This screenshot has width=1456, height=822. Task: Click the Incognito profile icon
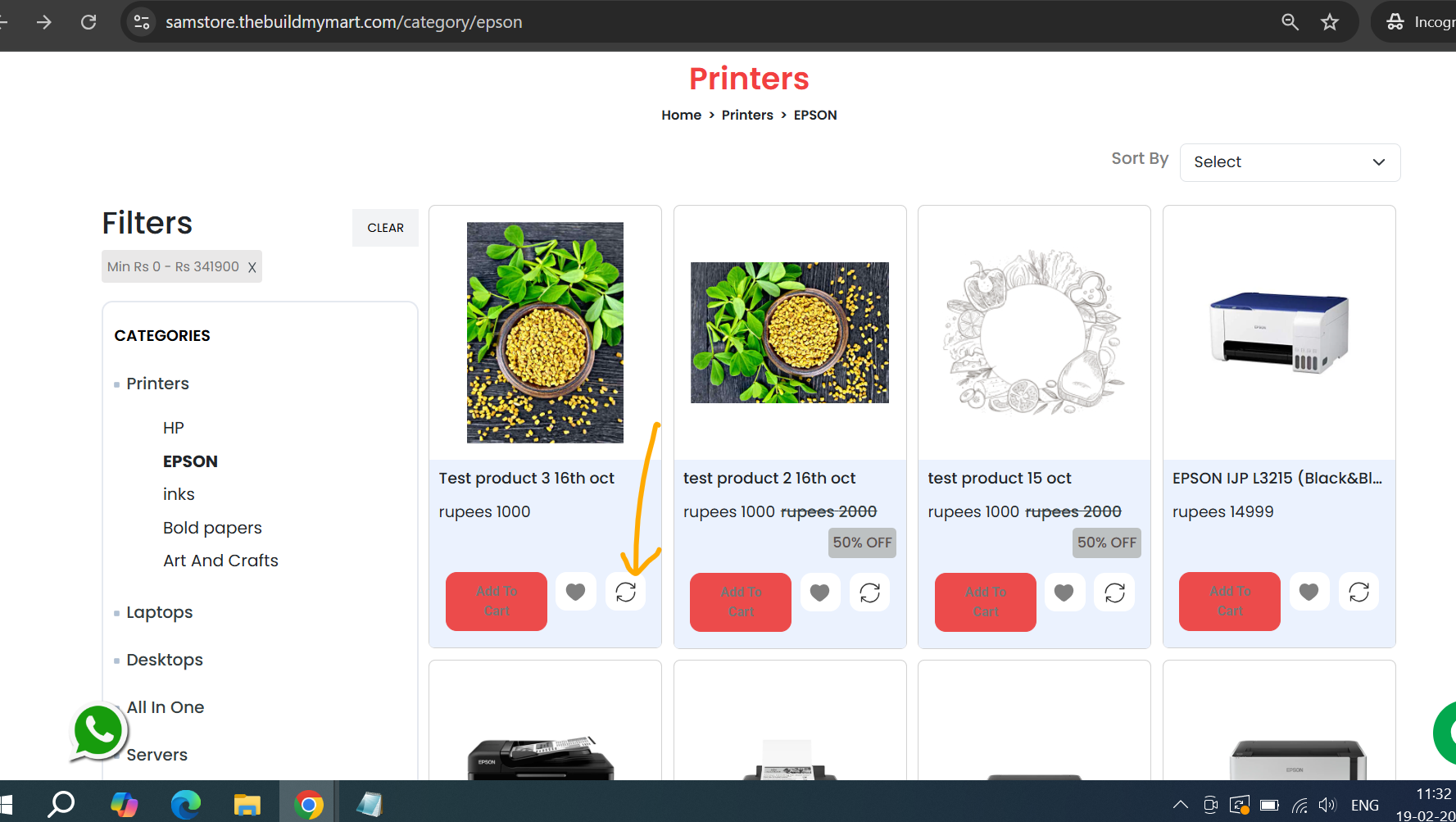(x=1395, y=22)
